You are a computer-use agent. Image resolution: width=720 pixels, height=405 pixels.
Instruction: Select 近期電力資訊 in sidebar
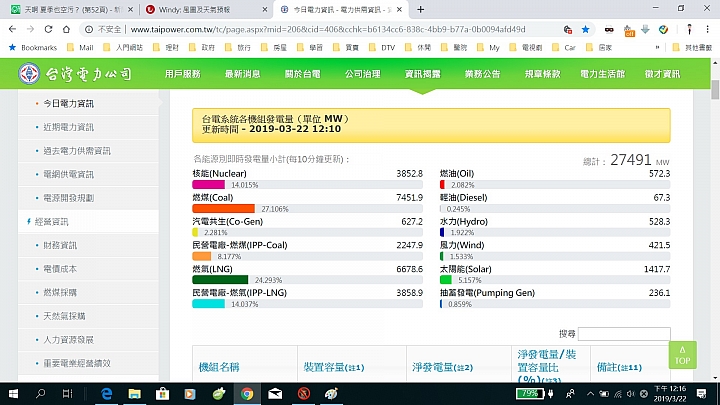[68, 127]
